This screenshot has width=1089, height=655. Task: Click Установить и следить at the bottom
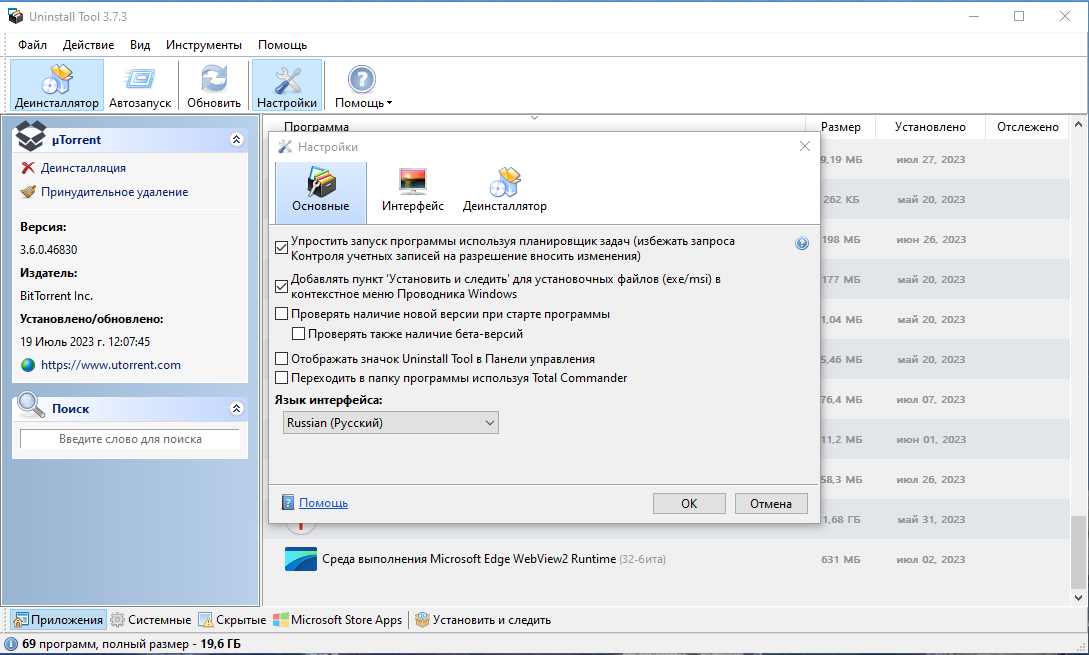click(x=483, y=620)
